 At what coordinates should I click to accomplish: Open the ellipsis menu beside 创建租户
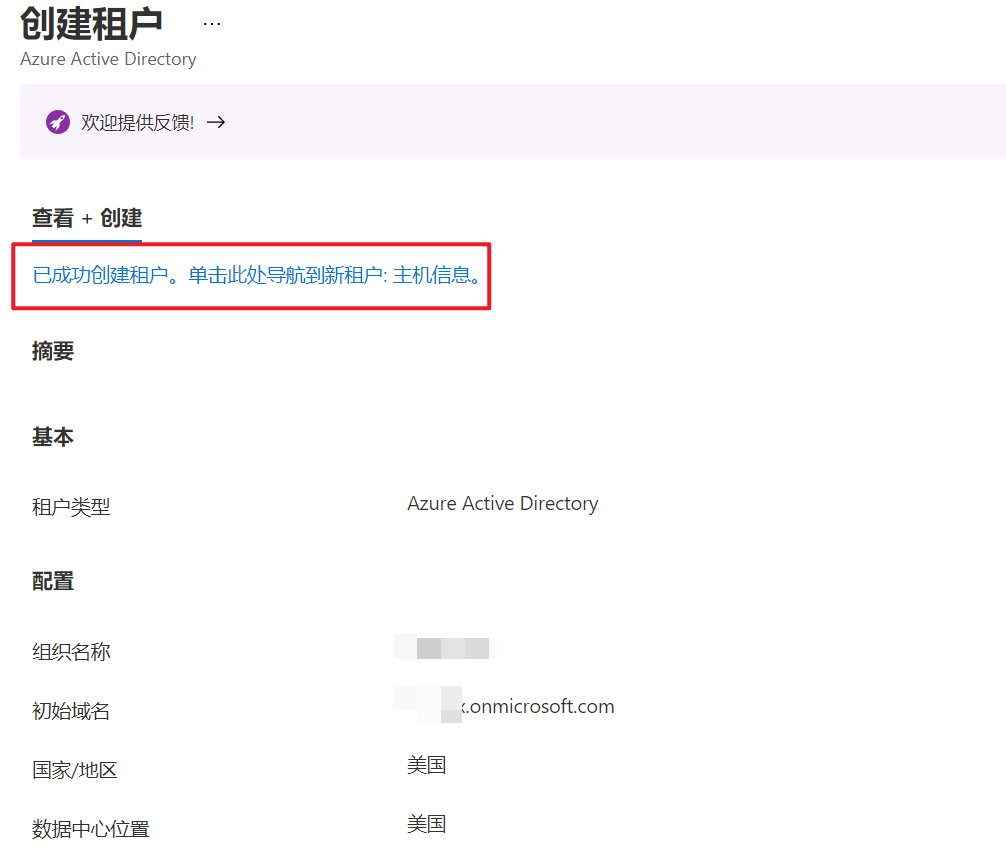tap(212, 23)
